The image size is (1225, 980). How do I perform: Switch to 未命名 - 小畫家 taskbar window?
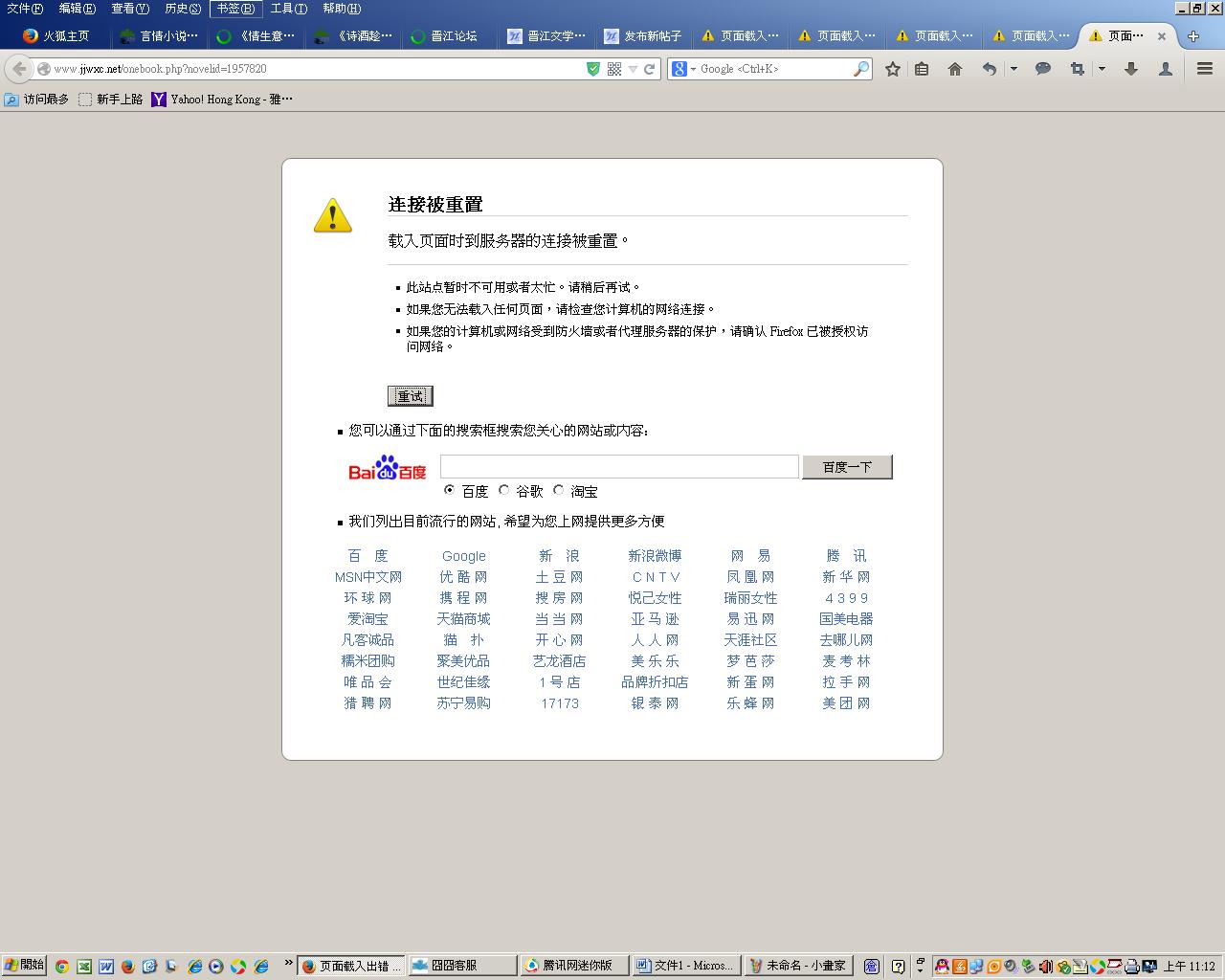(x=798, y=966)
